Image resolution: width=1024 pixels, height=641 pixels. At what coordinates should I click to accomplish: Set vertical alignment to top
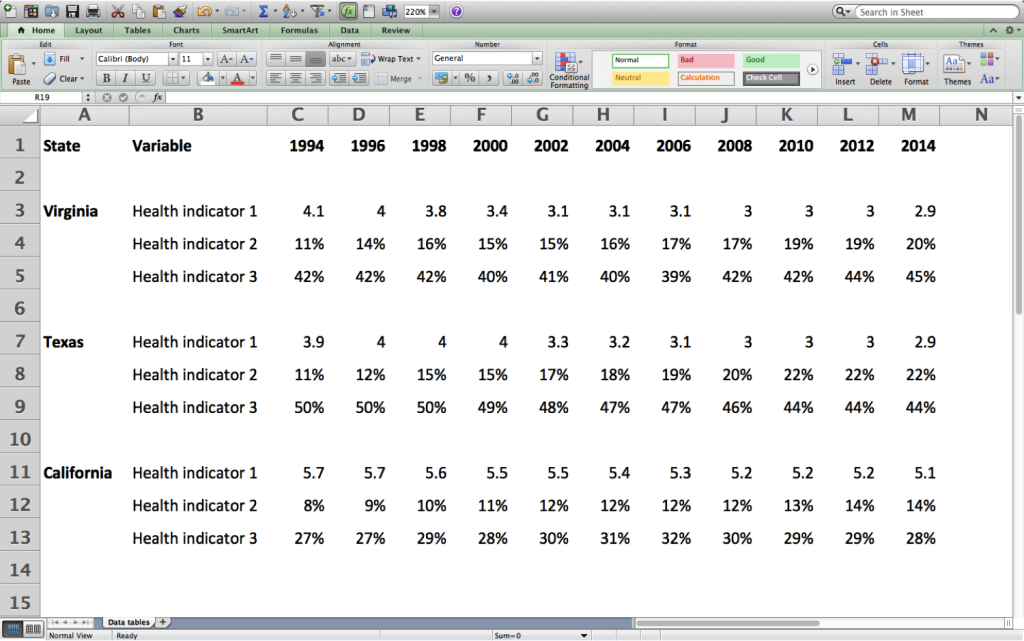pyautogui.click(x=276, y=59)
